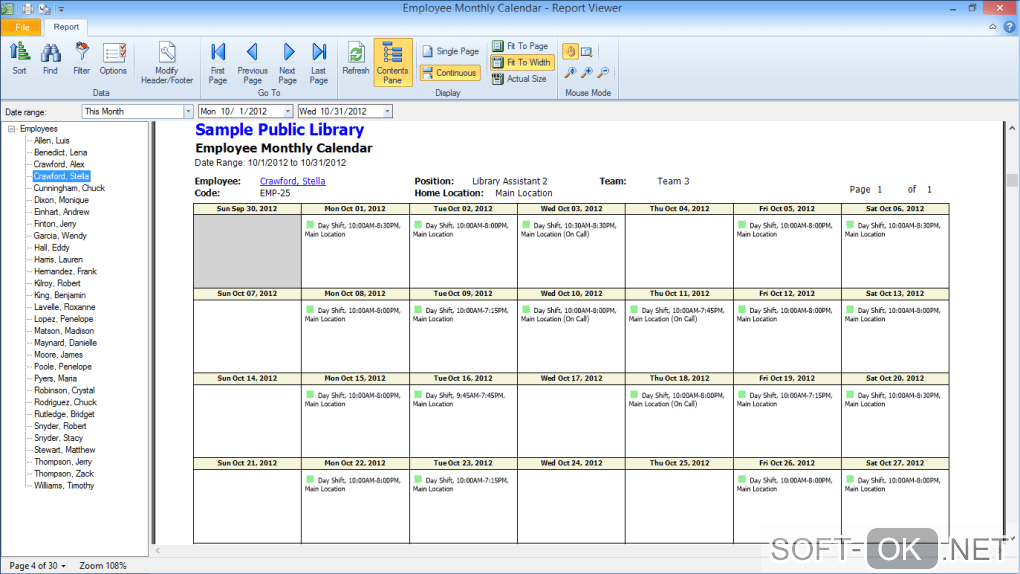Refresh the report
The image size is (1020, 574).
point(356,59)
